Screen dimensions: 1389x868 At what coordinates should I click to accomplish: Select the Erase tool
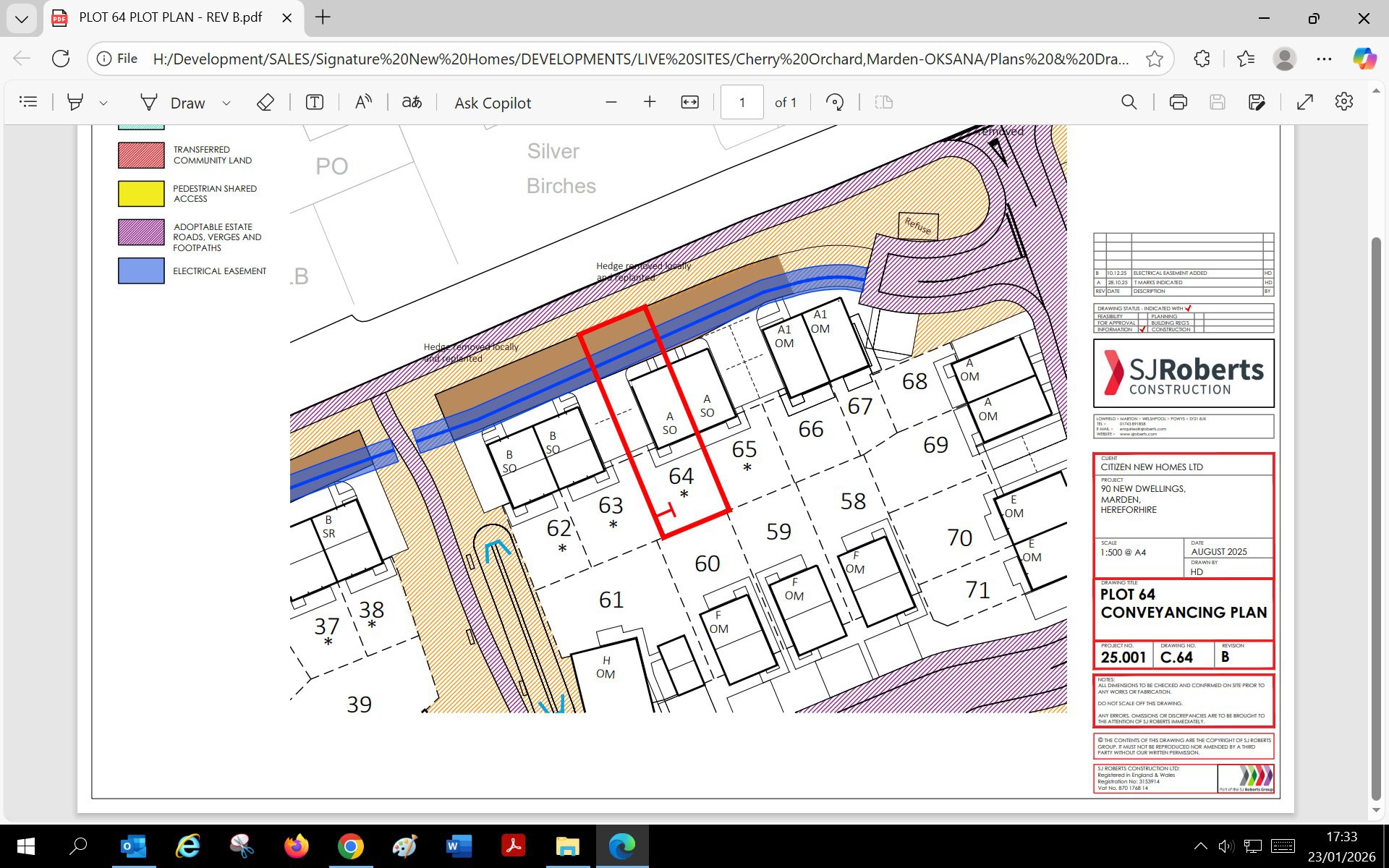(265, 102)
